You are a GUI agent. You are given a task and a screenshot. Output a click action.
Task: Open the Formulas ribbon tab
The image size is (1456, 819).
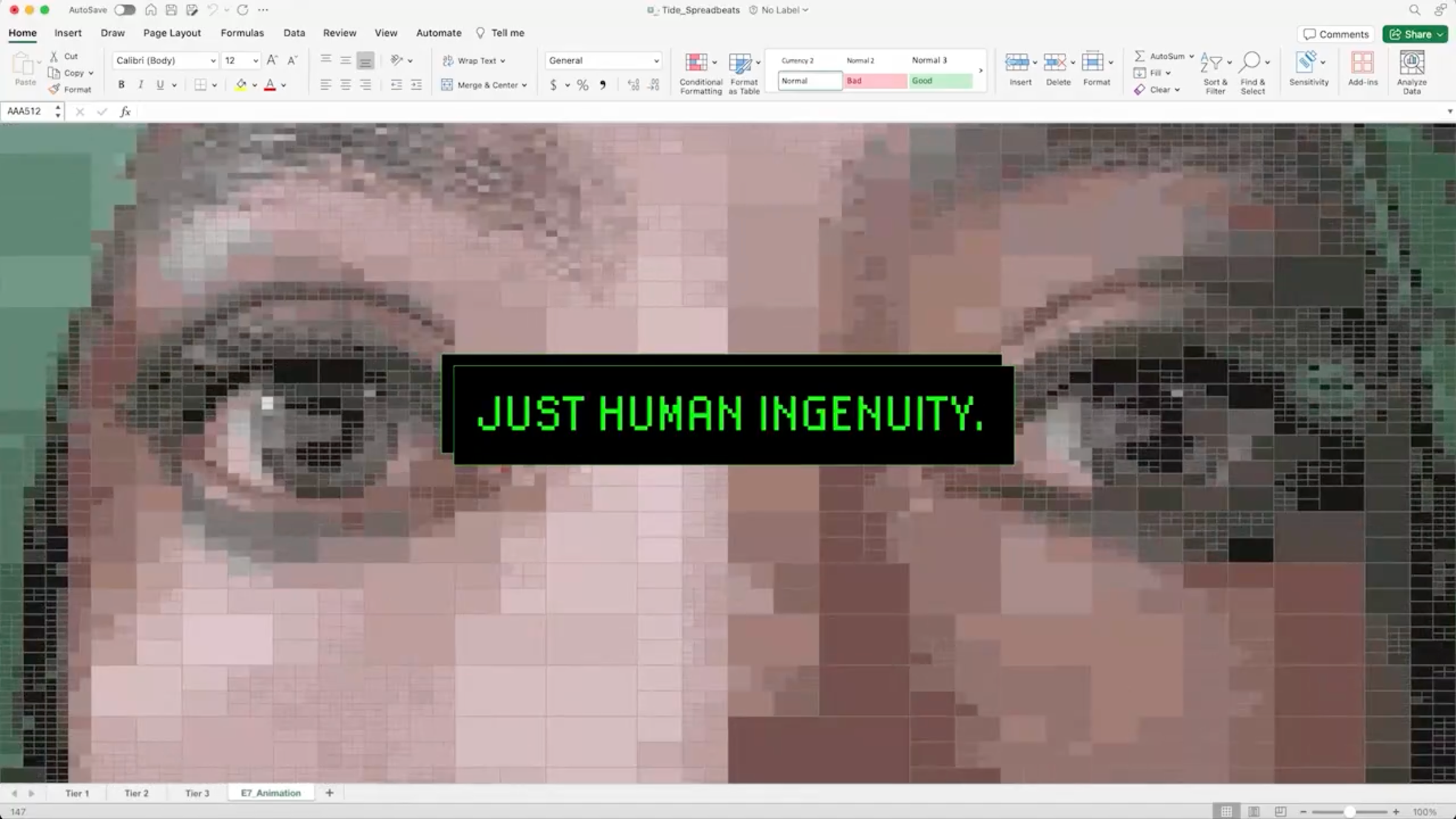(242, 33)
